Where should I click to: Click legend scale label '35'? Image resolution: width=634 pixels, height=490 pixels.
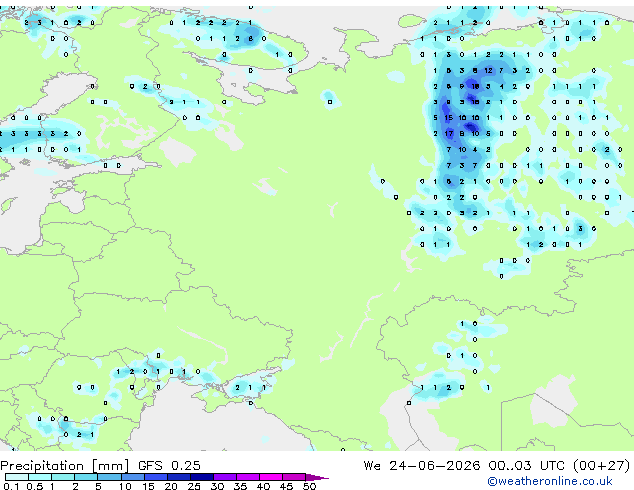(240, 486)
